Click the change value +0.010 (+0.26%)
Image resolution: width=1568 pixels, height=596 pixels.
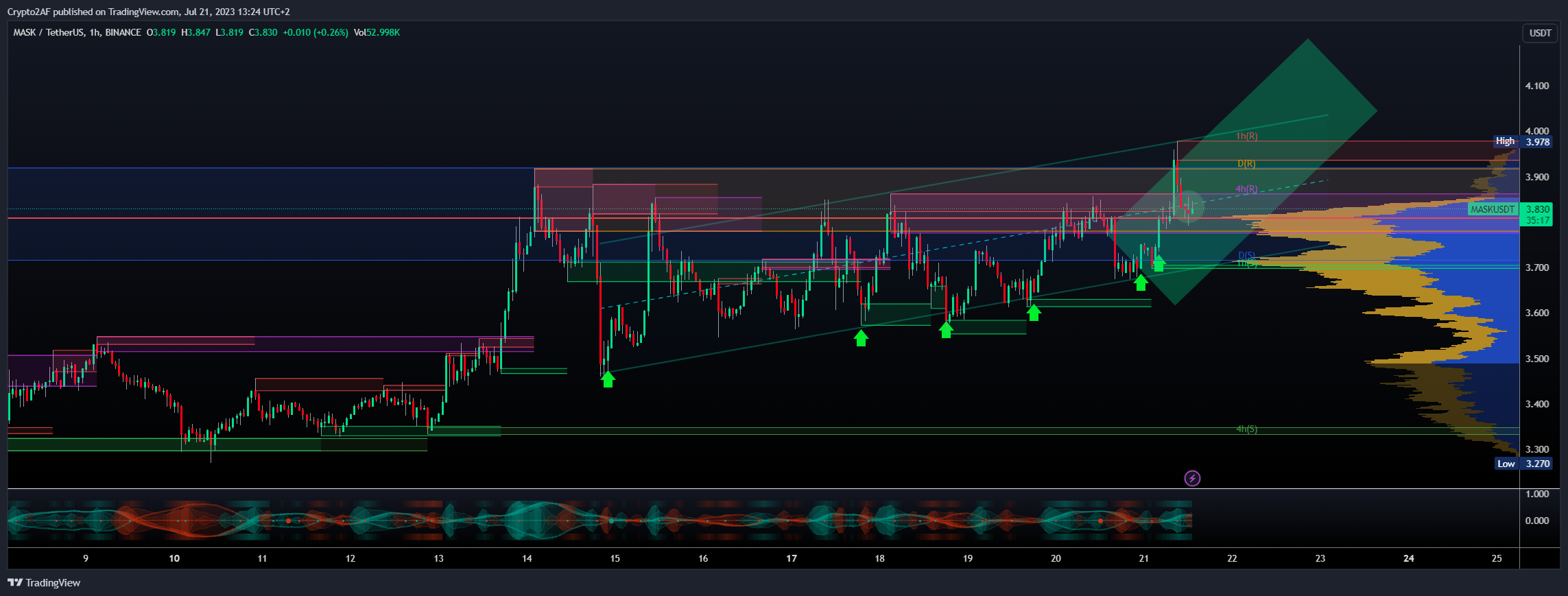click(316, 32)
